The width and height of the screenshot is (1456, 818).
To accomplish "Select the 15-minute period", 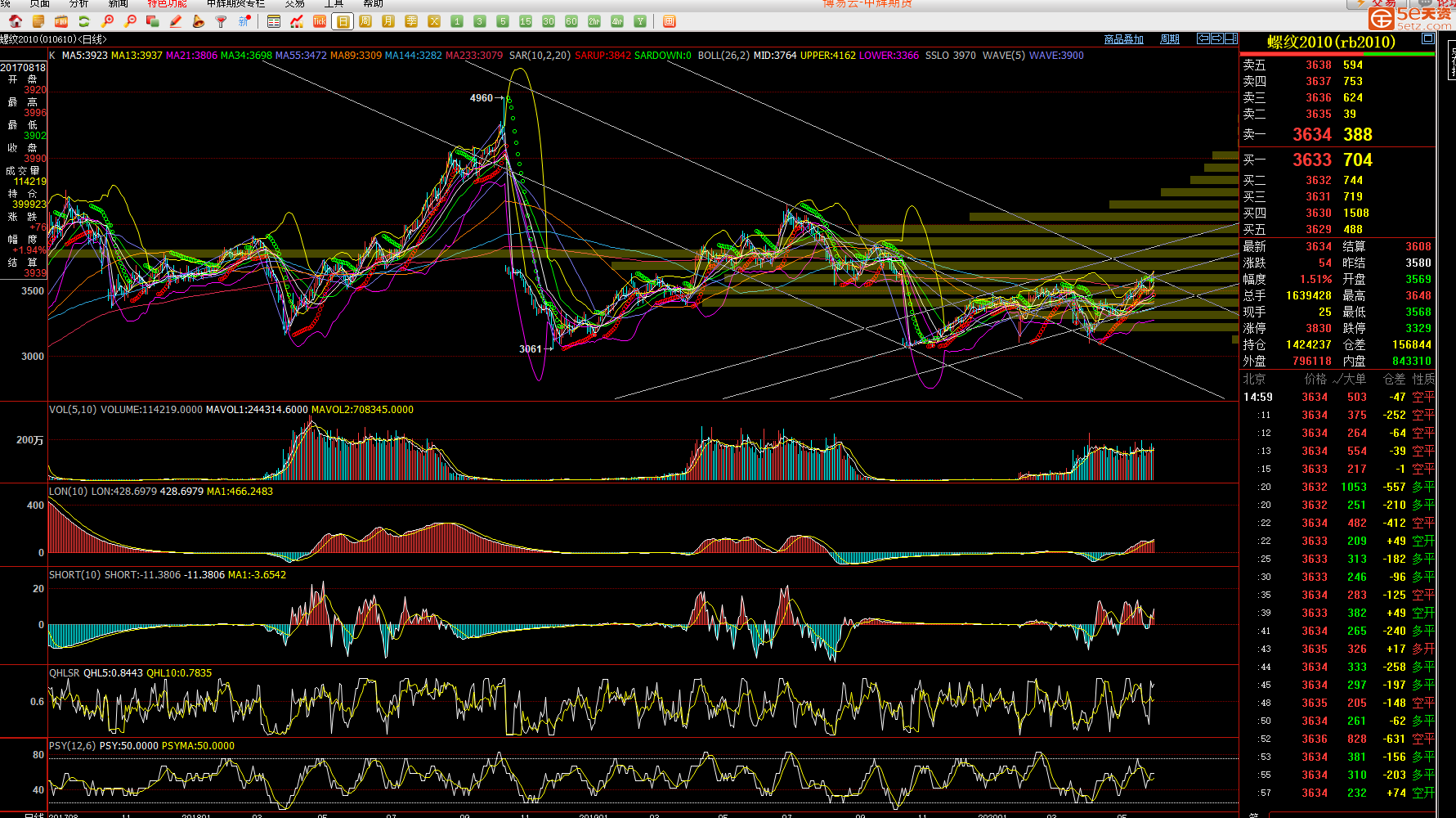I will (526, 22).
